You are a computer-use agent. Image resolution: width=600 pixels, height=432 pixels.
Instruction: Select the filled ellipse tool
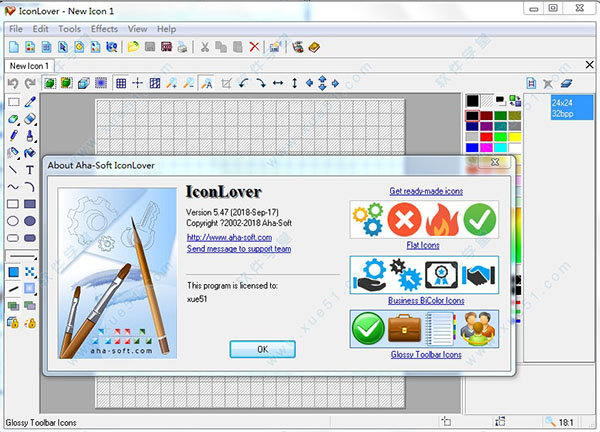tap(30, 221)
